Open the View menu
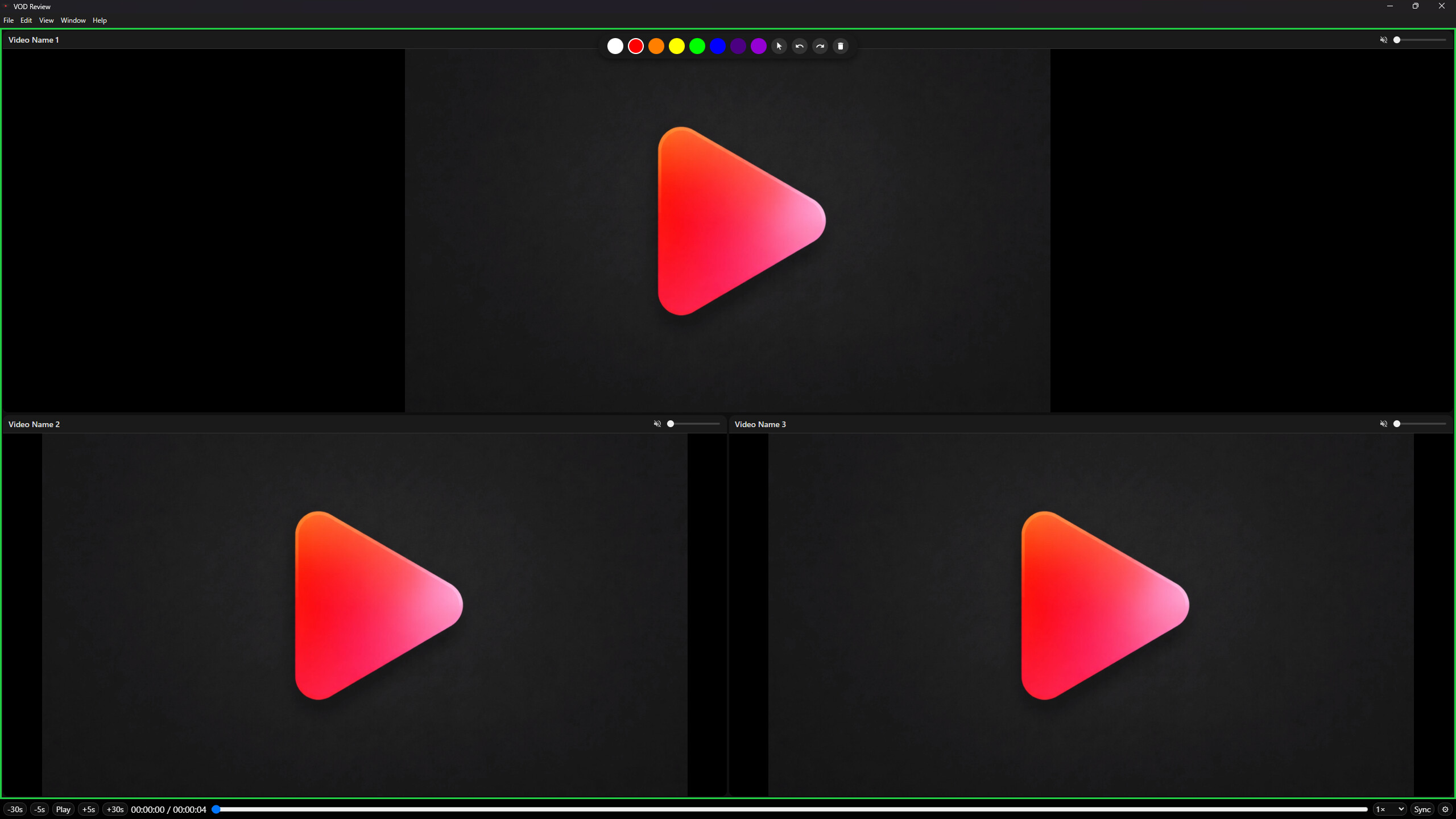This screenshot has height=819, width=1456. (45, 20)
